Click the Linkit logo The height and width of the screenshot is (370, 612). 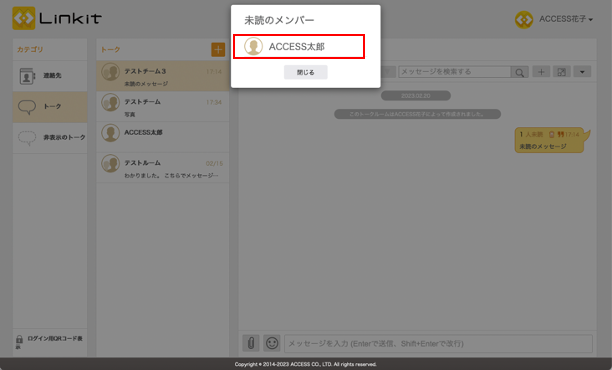tap(57, 18)
